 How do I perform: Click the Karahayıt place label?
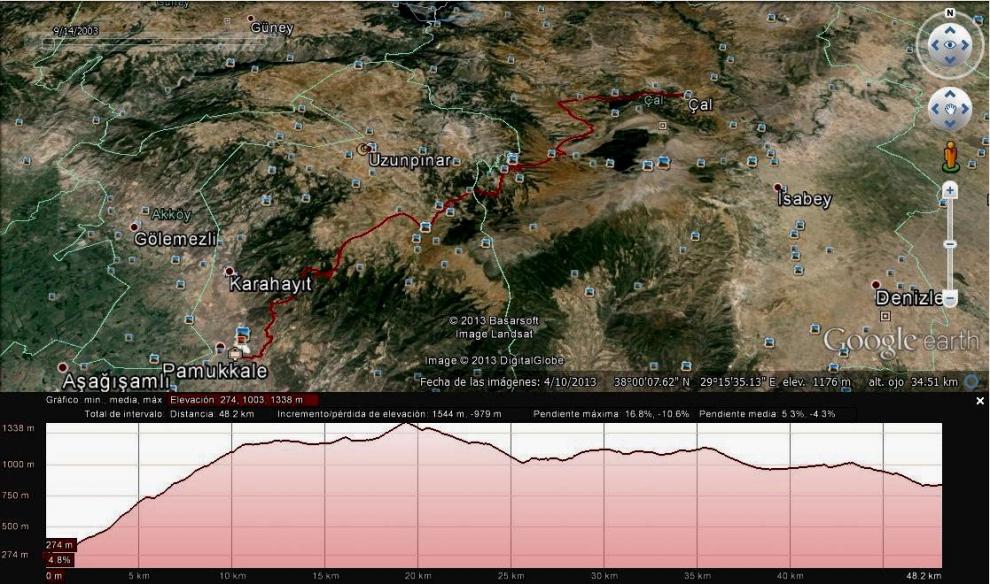[x=270, y=284]
